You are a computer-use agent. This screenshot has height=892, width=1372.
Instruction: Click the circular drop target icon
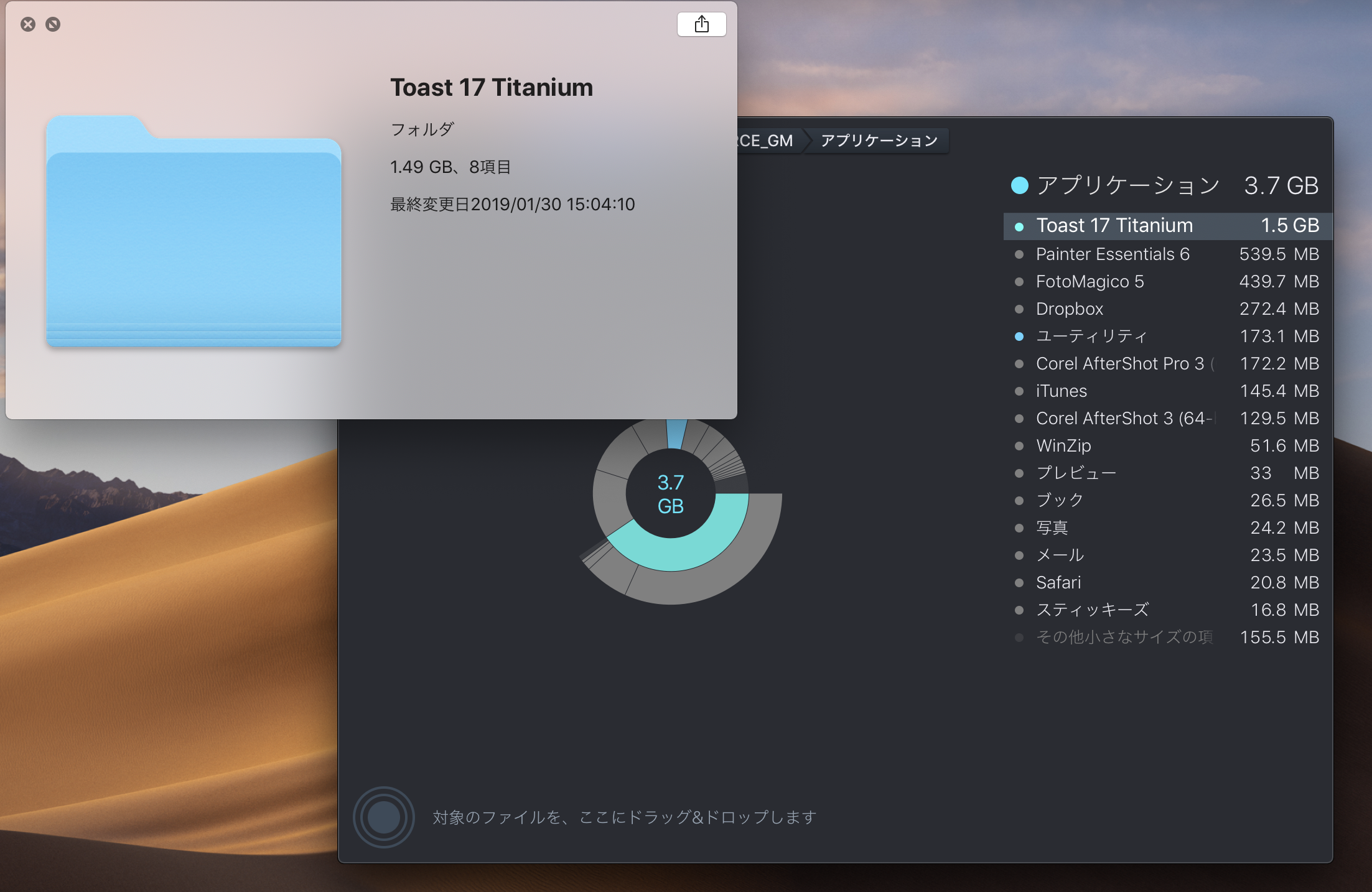(x=383, y=817)
